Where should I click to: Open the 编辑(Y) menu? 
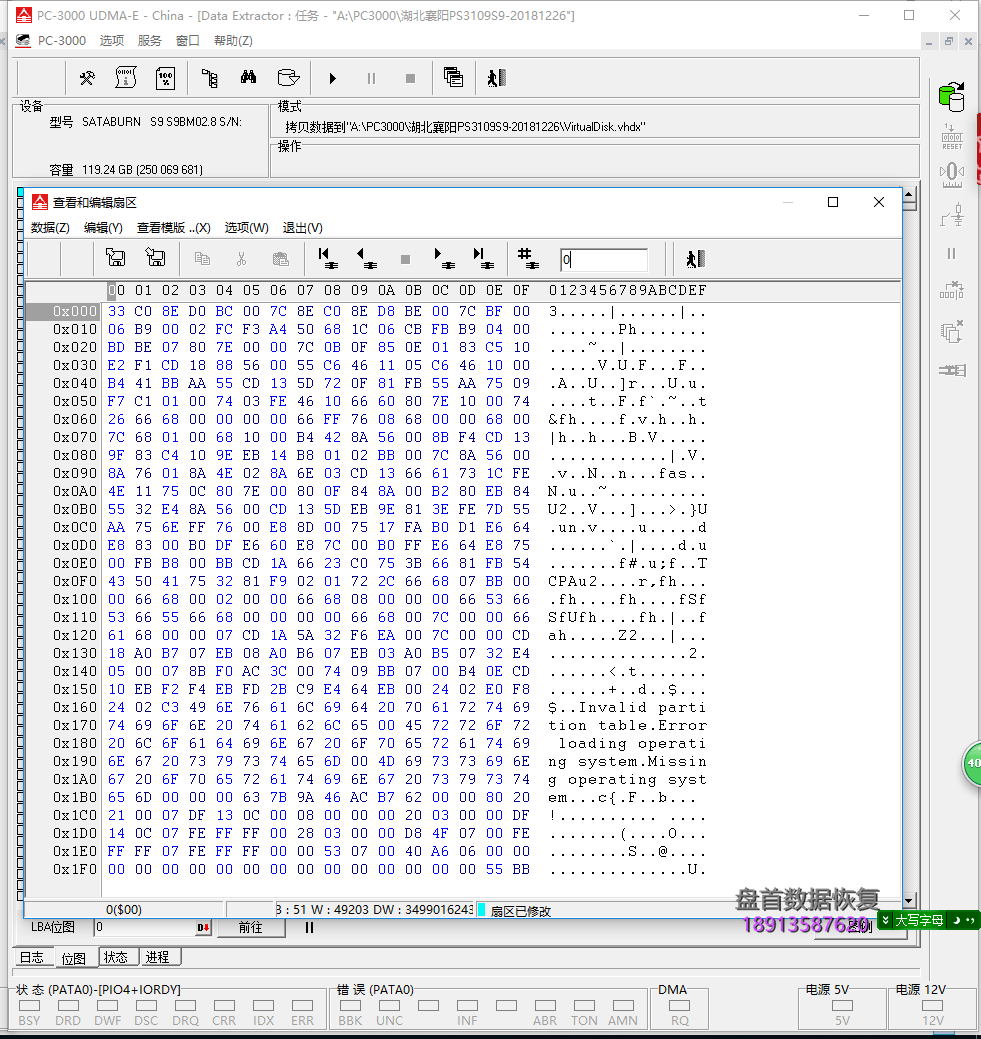tap(103, 227)
